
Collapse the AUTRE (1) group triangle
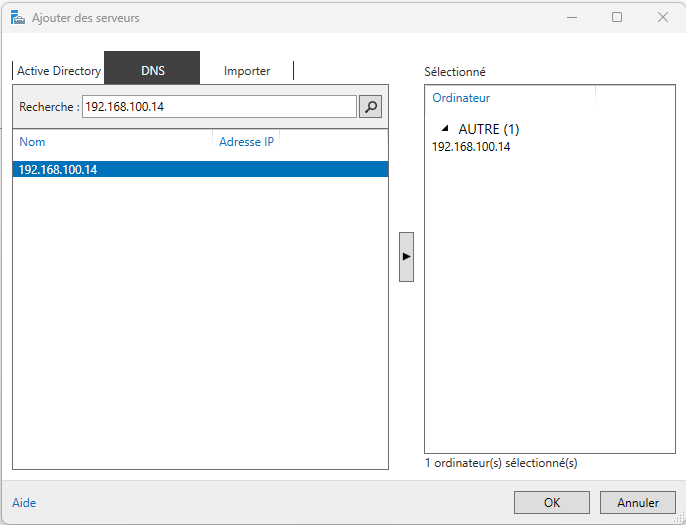click(x=445, y=129)
